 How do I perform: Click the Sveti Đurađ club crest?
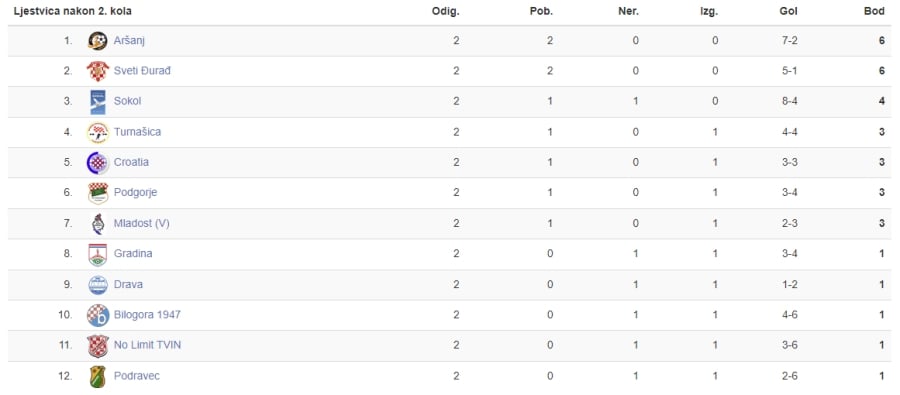[x=98, y=71]
